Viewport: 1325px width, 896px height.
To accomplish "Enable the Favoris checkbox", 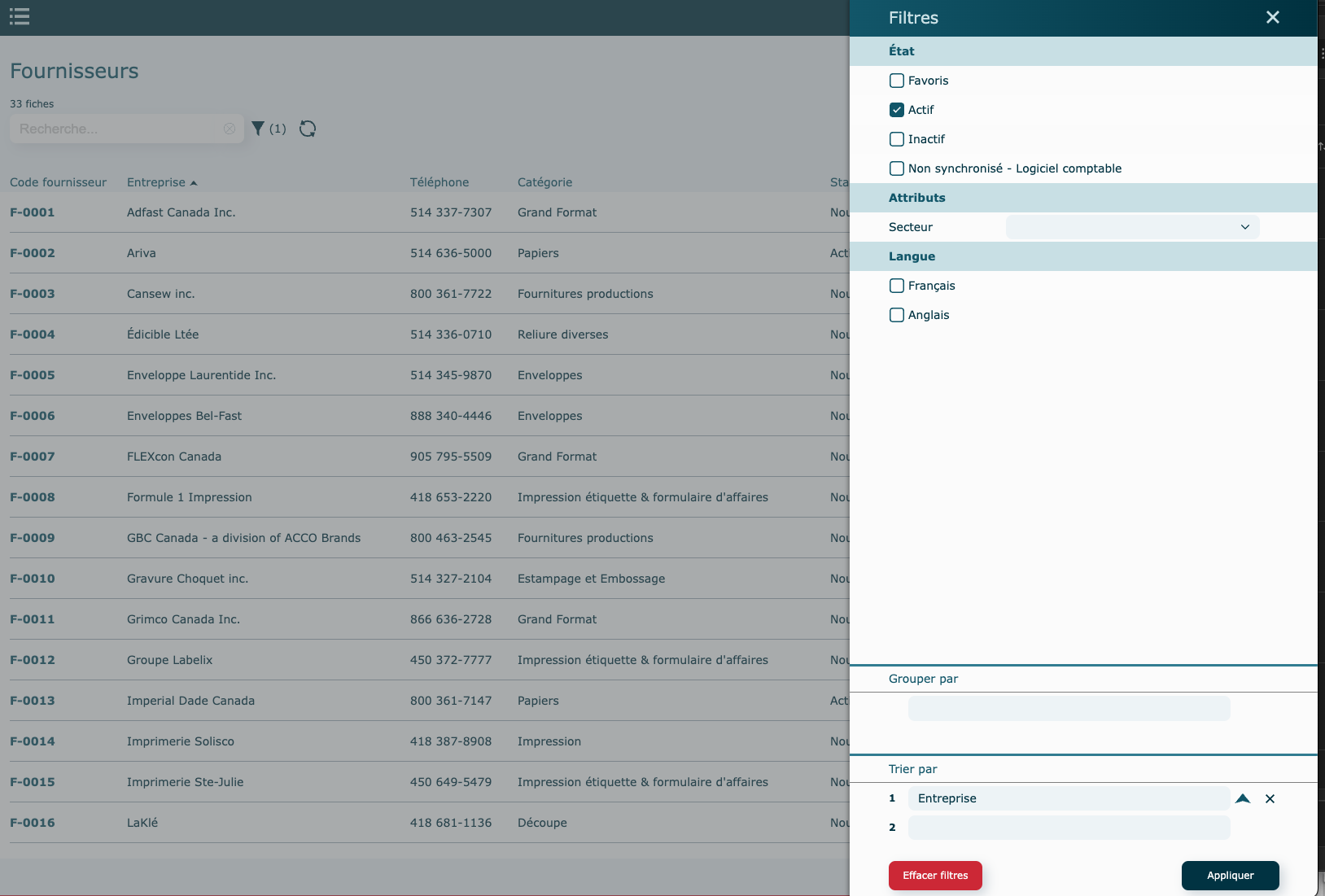I will tap(897, 81).
